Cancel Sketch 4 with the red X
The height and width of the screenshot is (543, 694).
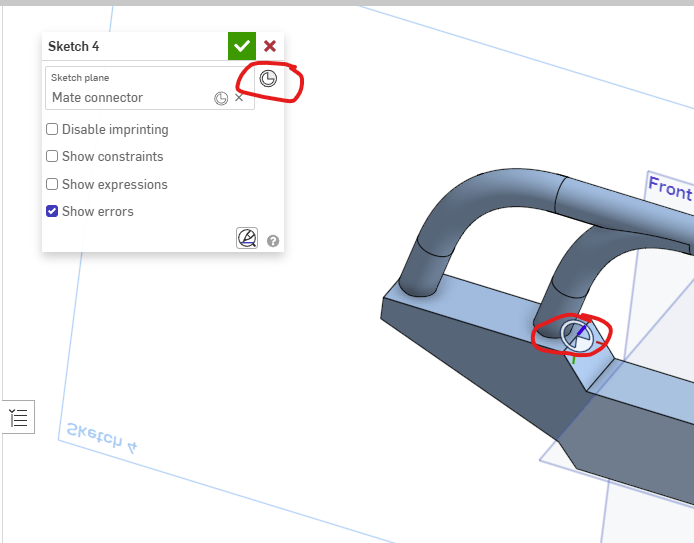coord(270,46)
